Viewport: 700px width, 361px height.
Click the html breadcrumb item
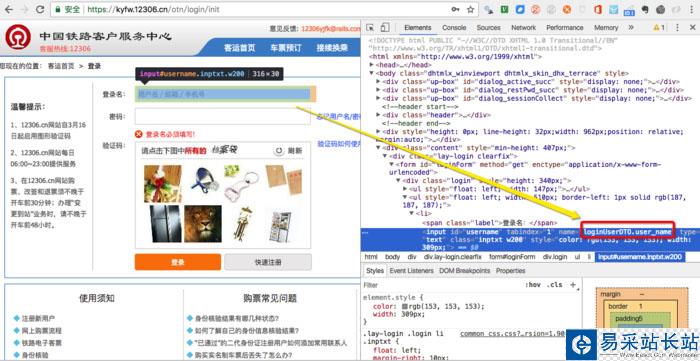[370, 257]
